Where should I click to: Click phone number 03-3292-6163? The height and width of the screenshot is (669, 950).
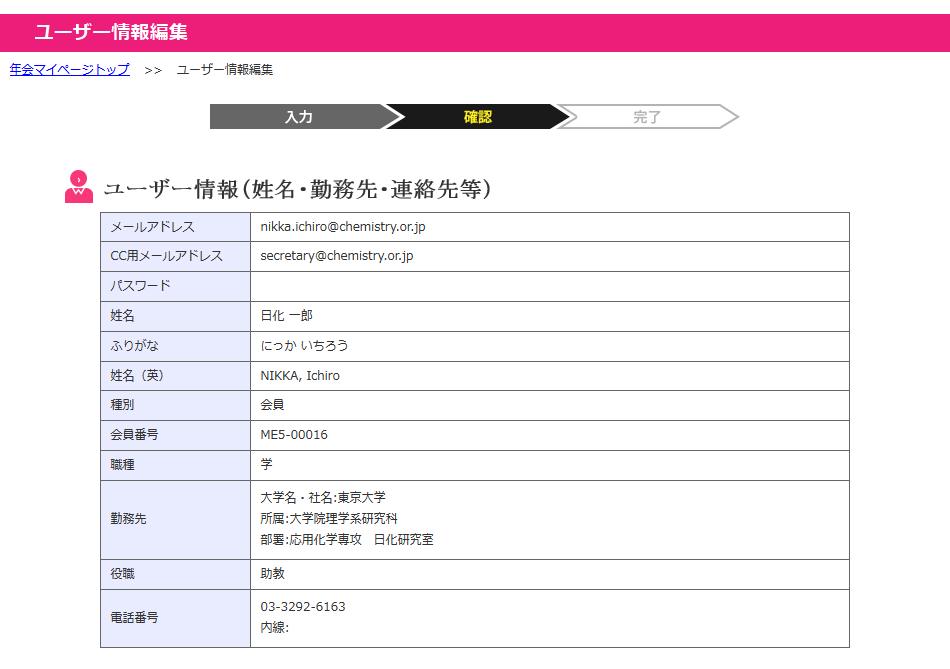(303, 607)
